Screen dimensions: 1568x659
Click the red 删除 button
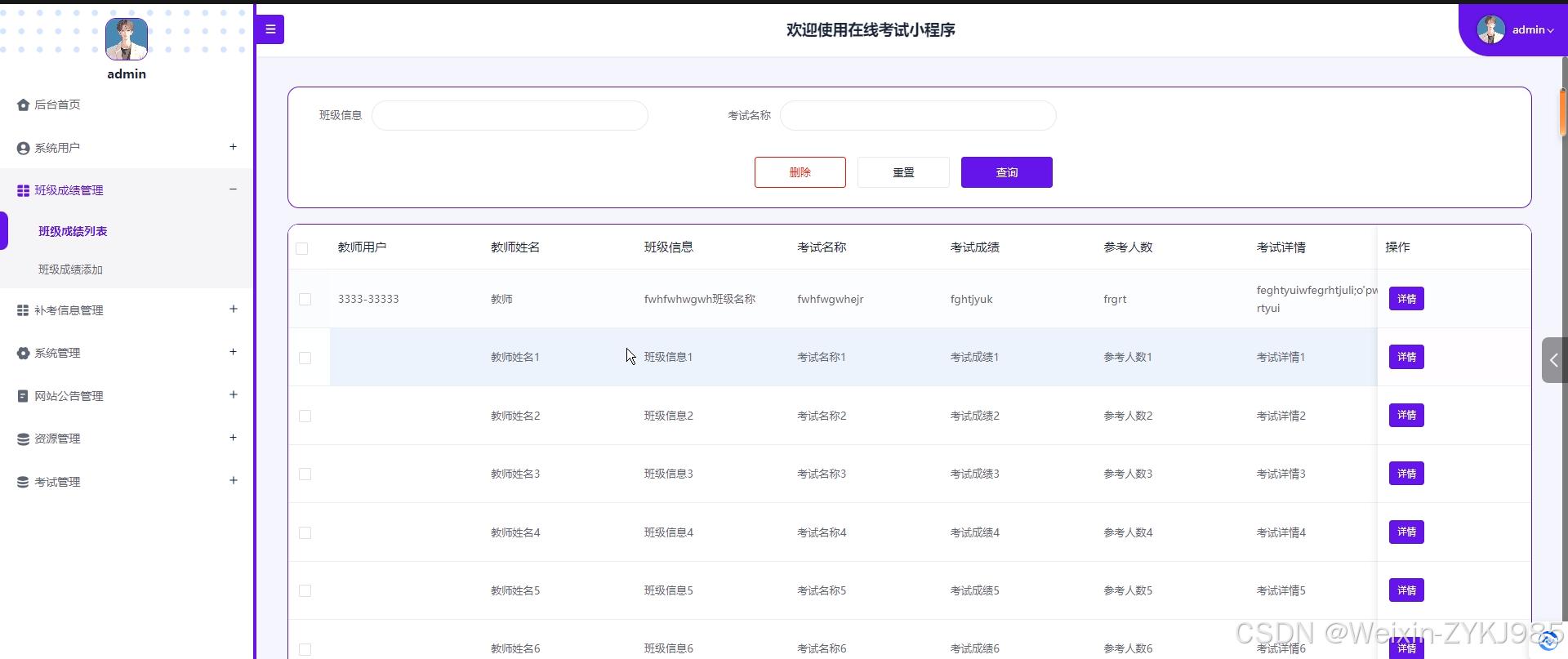pyautogui.click(x=800, y=172)
